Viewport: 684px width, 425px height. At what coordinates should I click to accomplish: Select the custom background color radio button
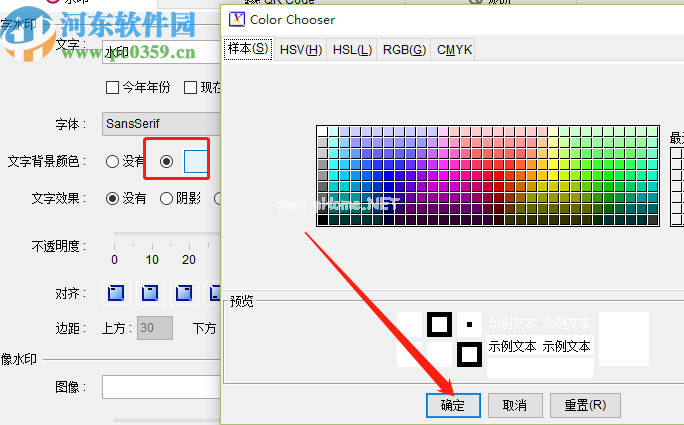[166, 161]
